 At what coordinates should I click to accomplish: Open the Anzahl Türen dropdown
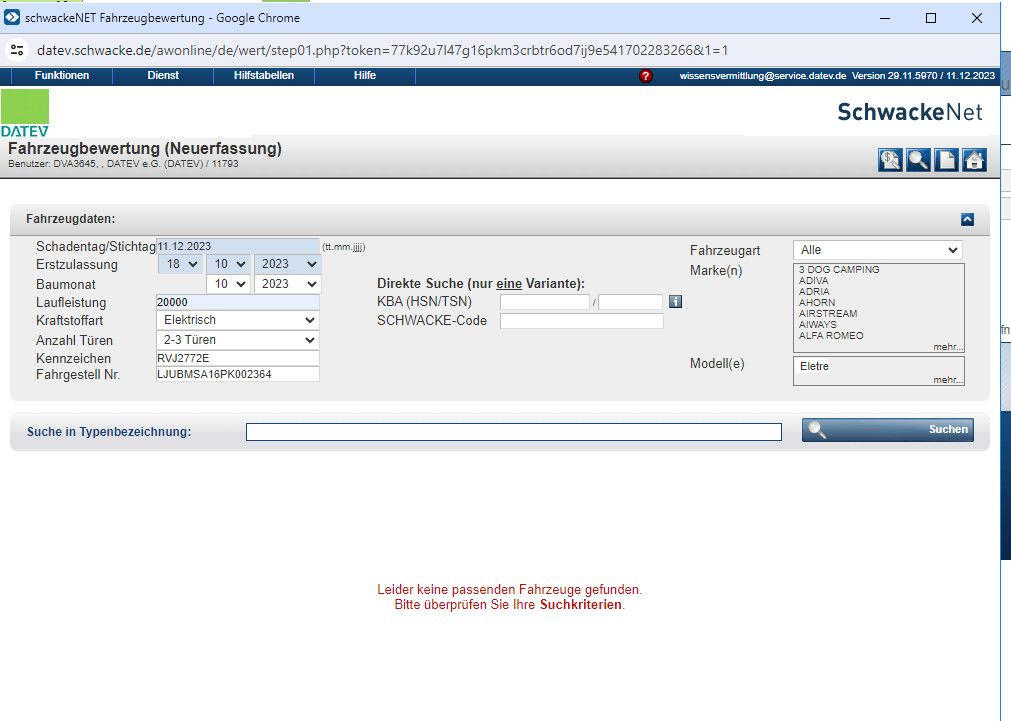point(237,340)
